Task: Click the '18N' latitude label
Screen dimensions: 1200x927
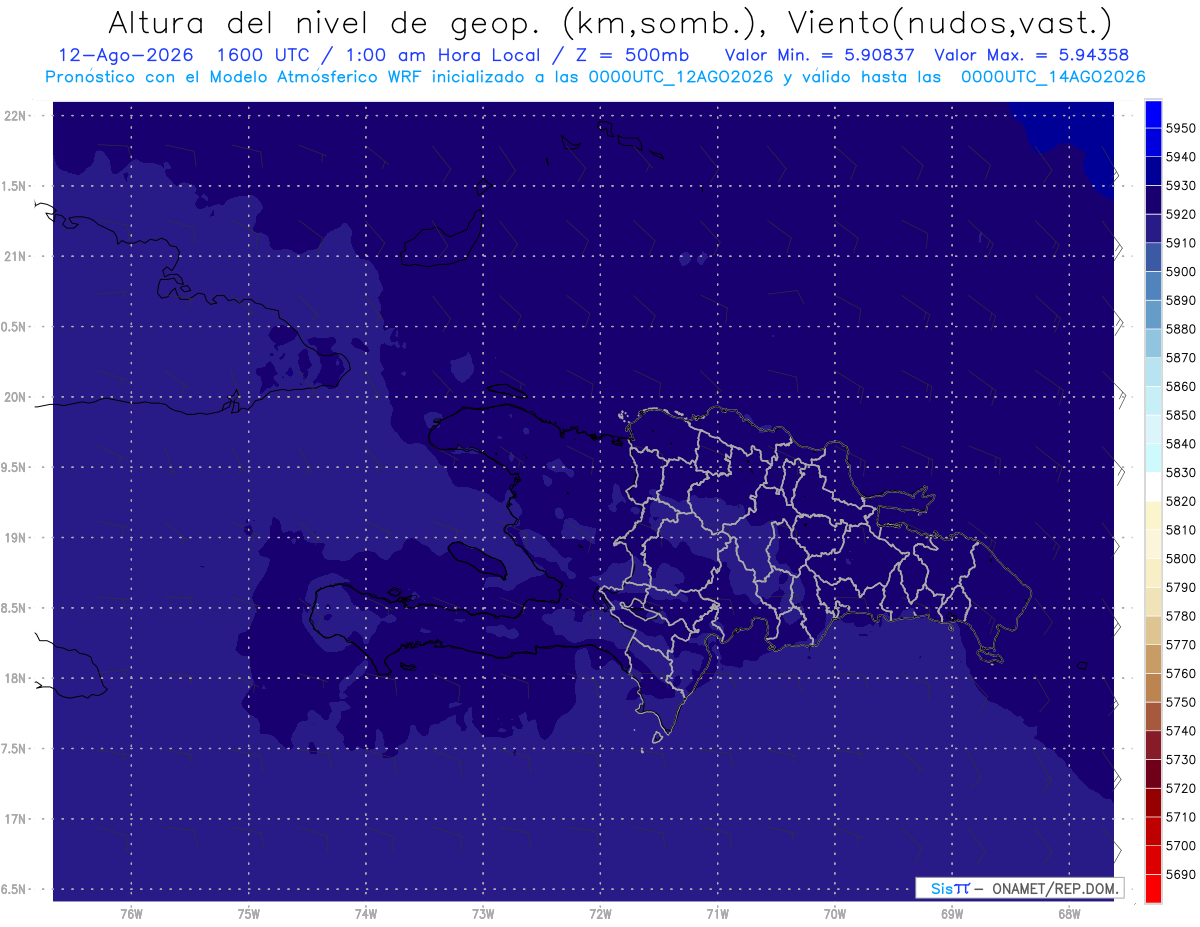Action: (x=15, y=678)
